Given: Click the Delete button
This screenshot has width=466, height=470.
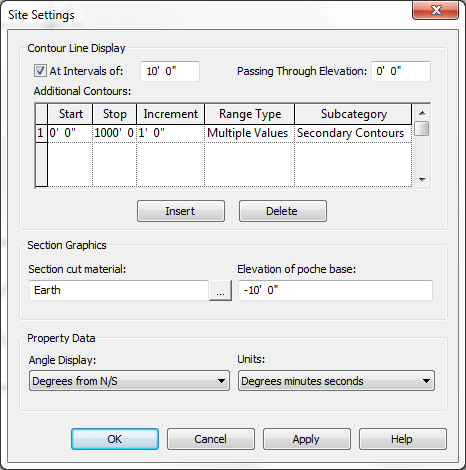Looking at the screenshot, I should click(x=283, y=211).
